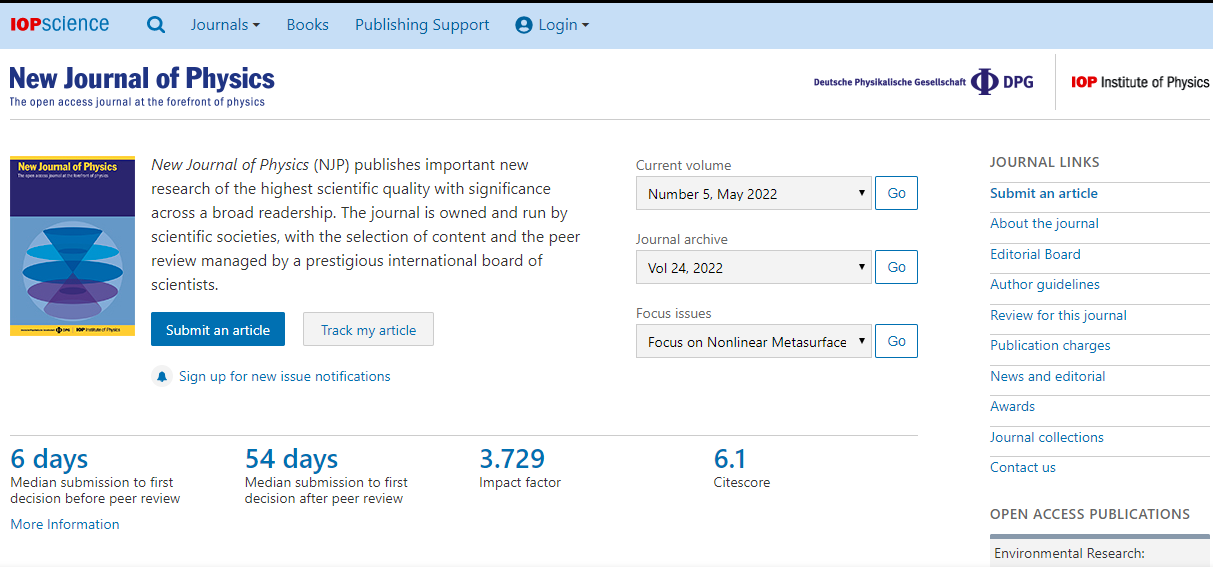Click the DPG society logo
This screenshot has height=567, width=1213.
(x=923, y=82)
